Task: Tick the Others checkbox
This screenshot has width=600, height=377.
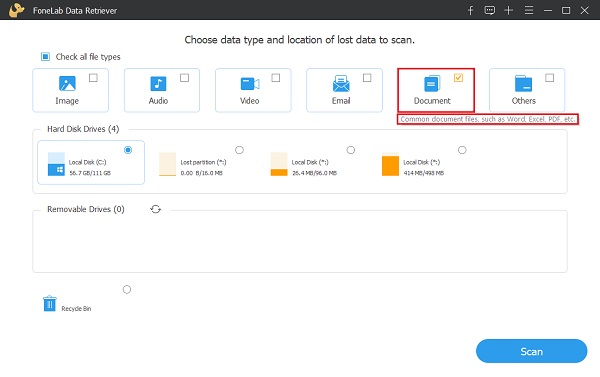Action: click(549, 78)
